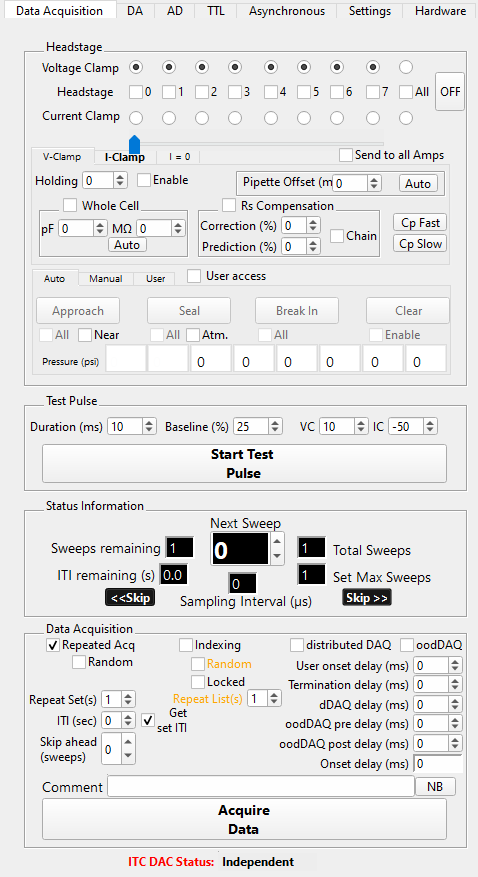This screenshot has height=877, width=478.
Task: Click the Acquire Data button
Action: pyautogui.click(x=244, y=819)
